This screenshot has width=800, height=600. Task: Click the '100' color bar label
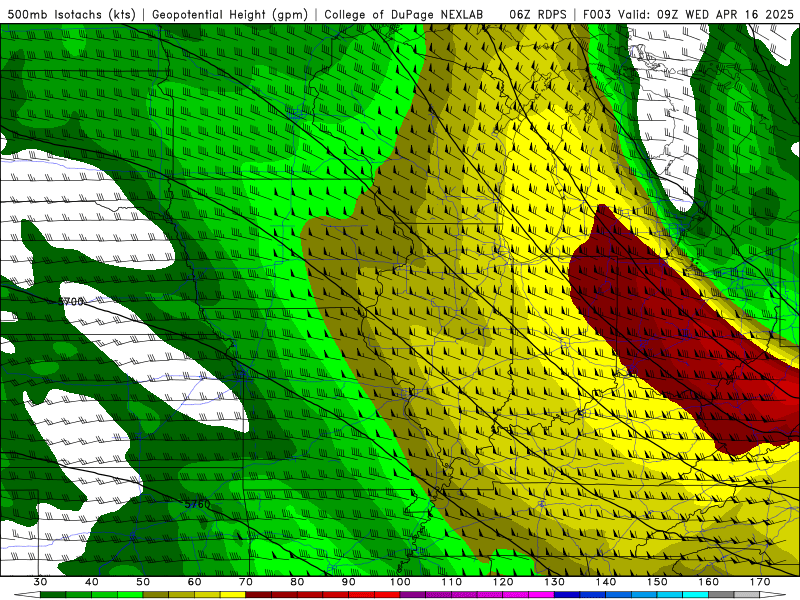click(400, 582)
